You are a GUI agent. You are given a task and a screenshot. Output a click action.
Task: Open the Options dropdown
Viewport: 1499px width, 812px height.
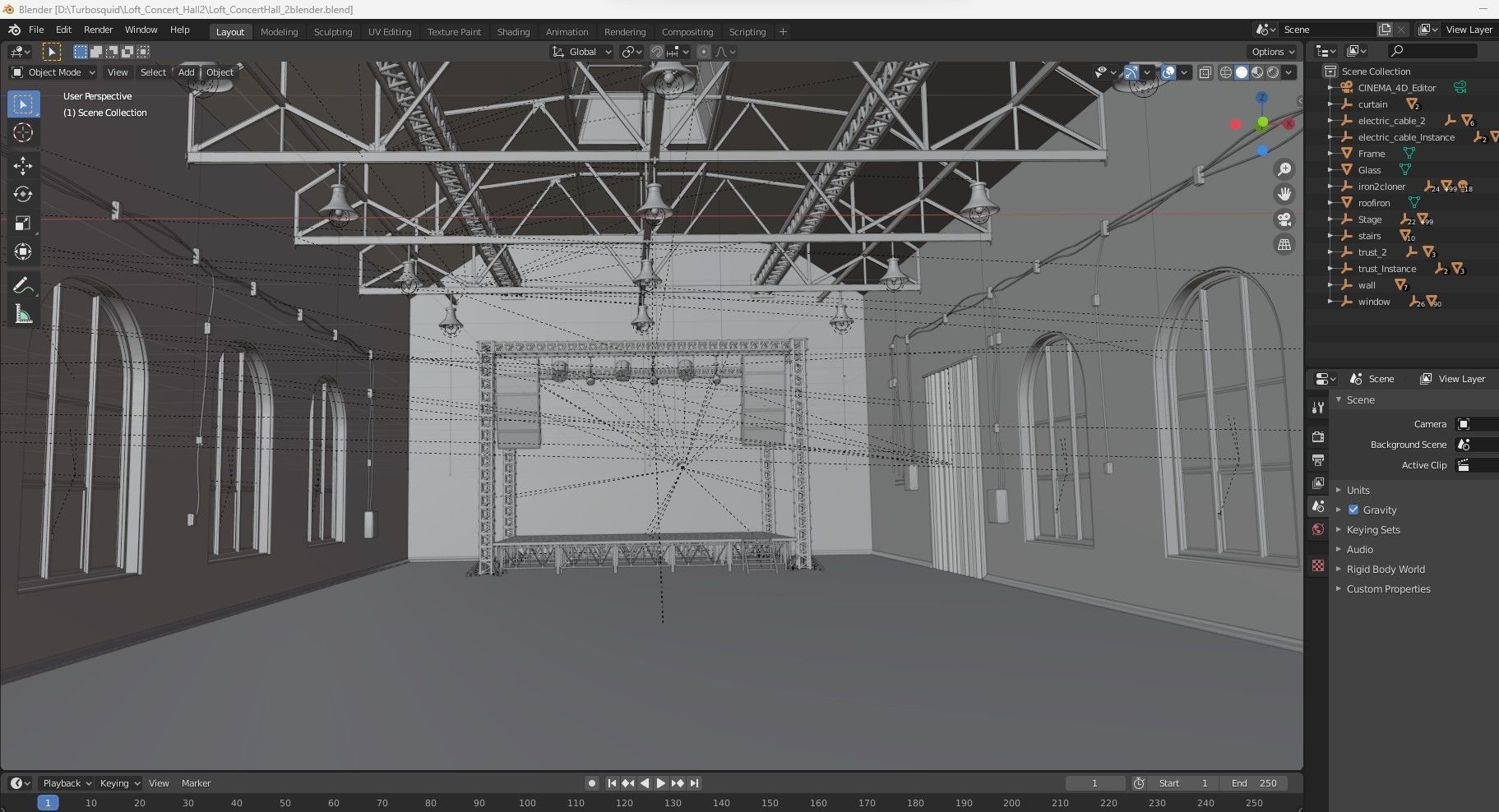[x=1272, y=52]
